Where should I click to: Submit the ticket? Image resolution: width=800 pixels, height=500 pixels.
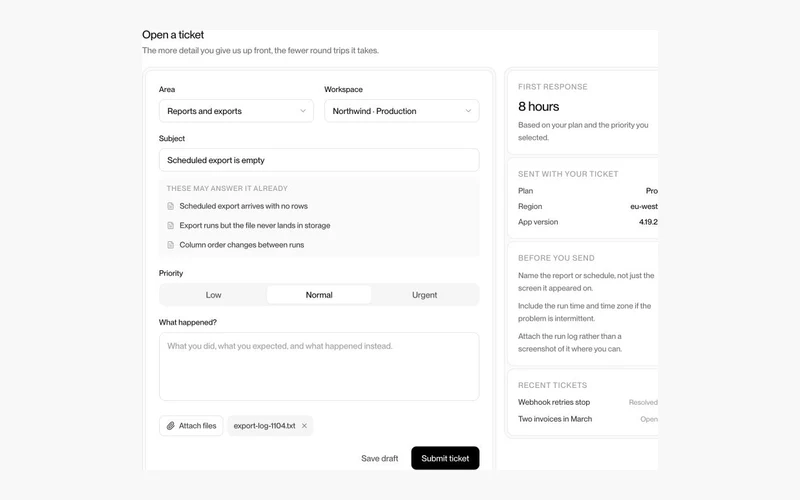click(x=445, y=458)
